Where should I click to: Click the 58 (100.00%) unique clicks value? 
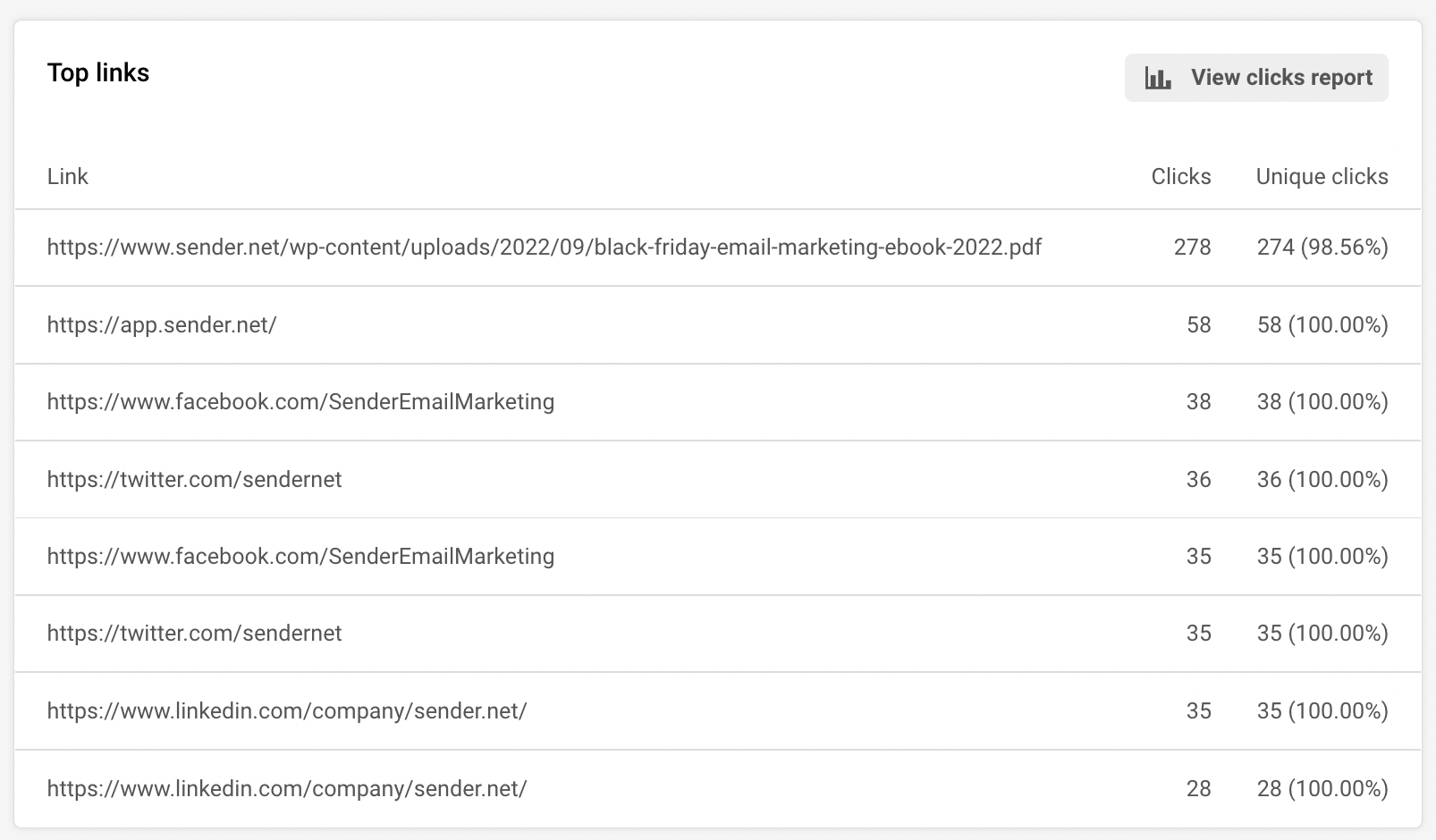coord(1322,324)
